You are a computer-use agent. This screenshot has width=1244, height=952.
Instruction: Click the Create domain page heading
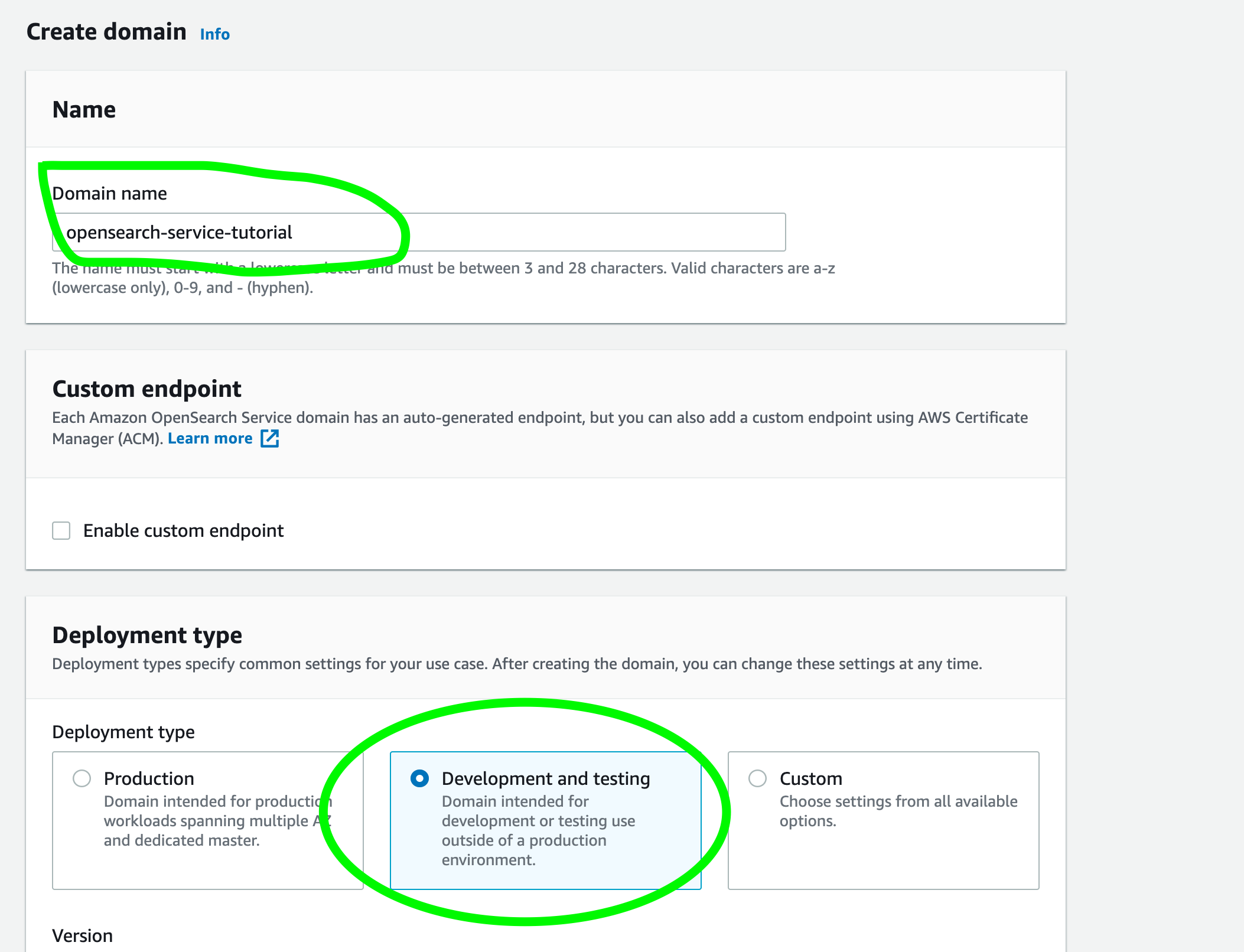(106, 32)
